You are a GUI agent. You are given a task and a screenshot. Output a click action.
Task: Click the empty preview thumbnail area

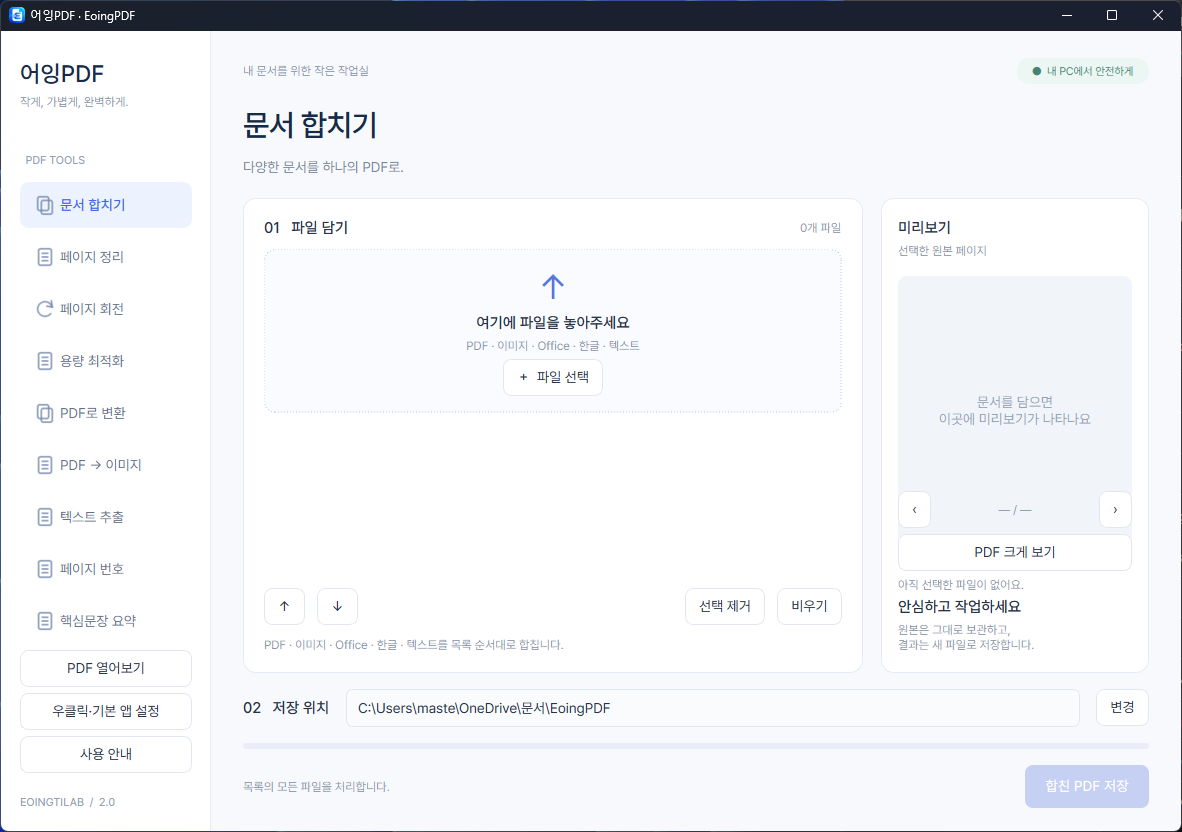point(1015,383)
